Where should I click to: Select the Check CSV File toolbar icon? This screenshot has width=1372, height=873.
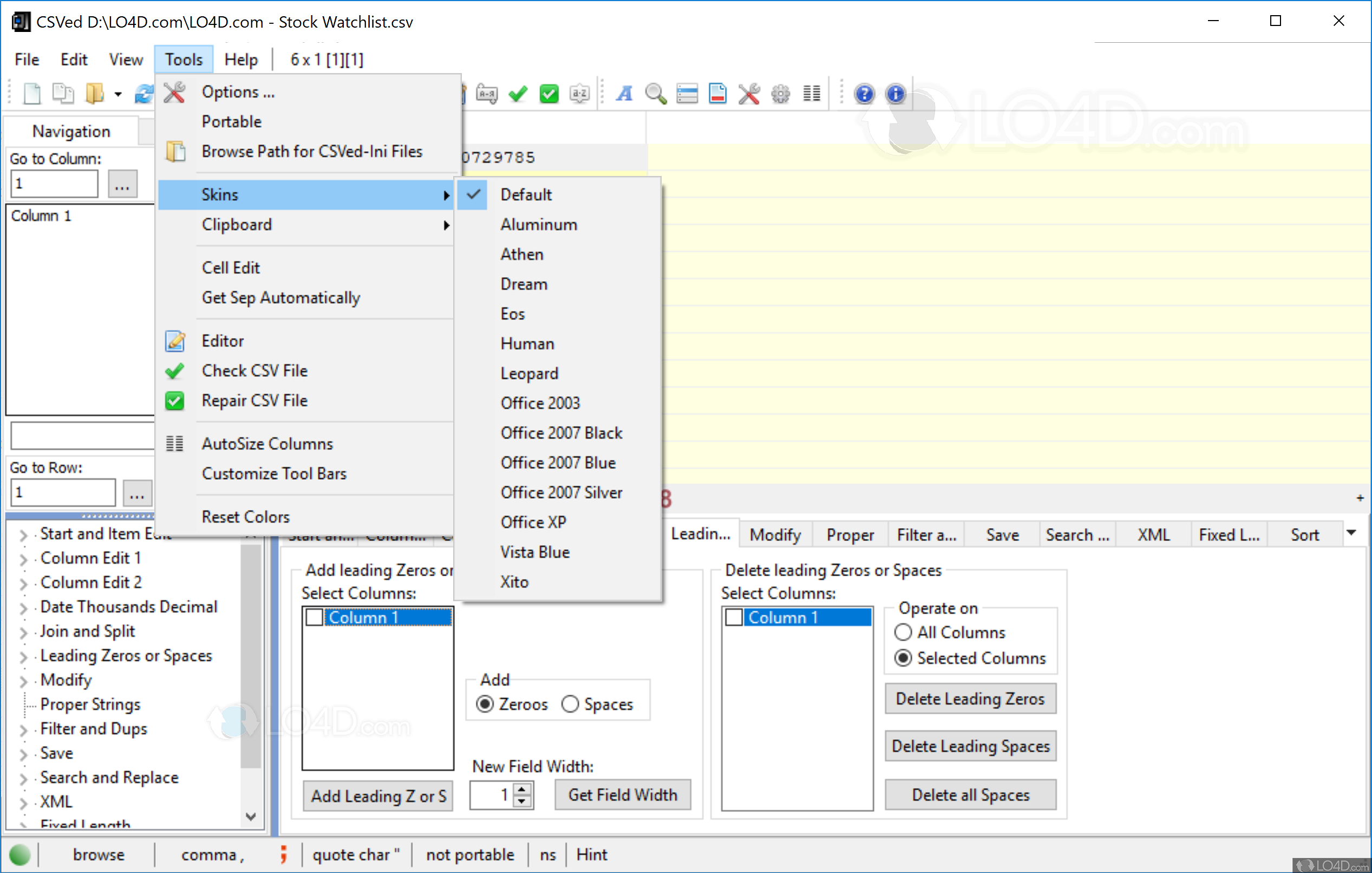coord(518,93)
